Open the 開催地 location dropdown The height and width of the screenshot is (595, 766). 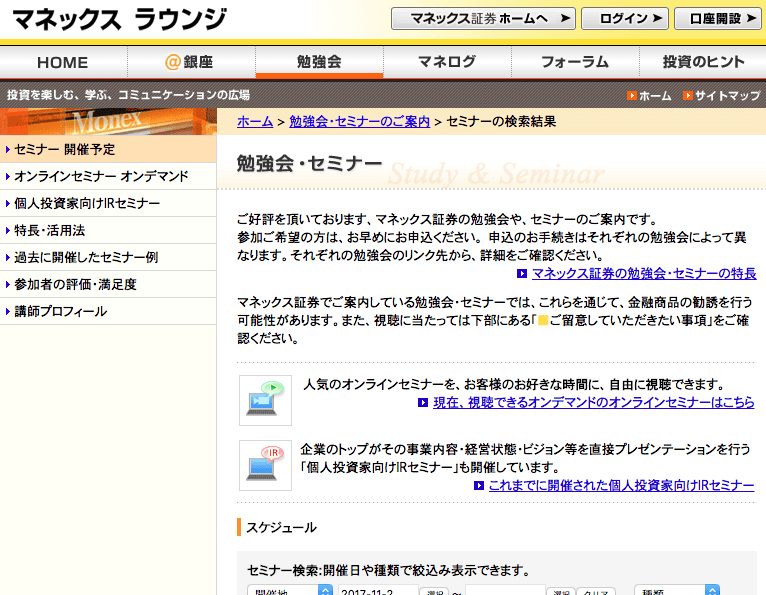pos(290,590)
